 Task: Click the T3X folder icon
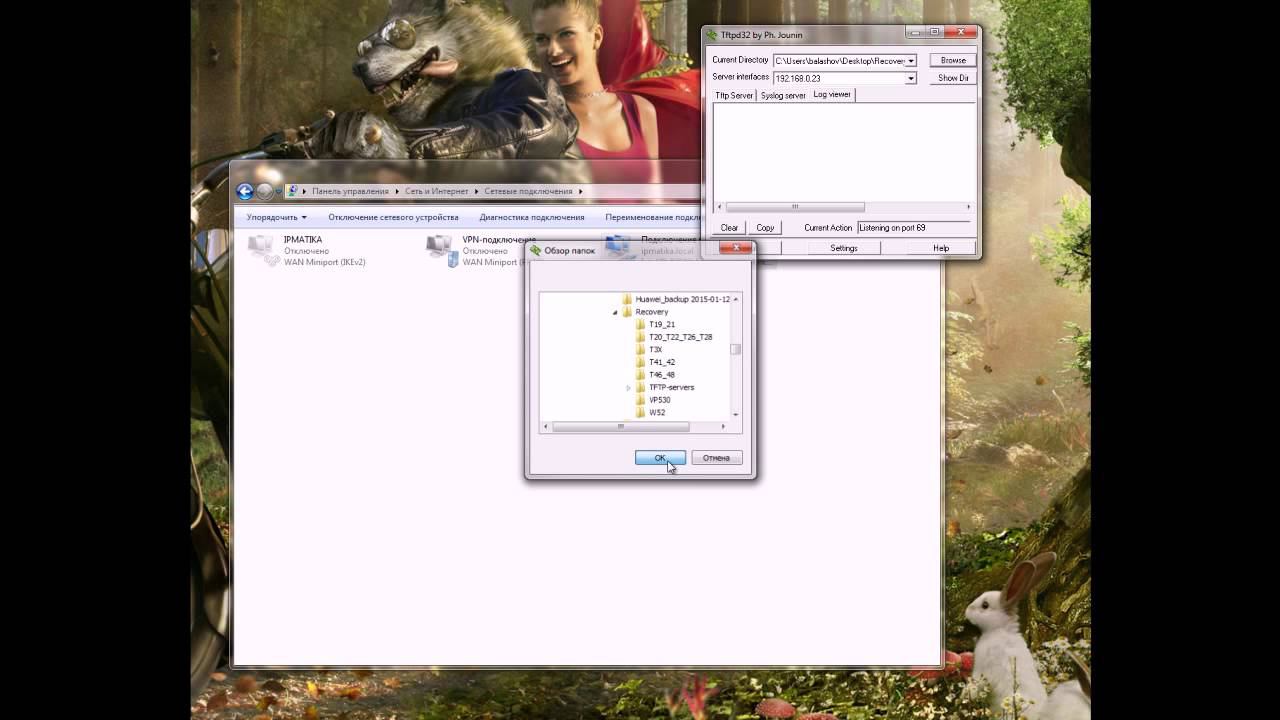[641, 349]
